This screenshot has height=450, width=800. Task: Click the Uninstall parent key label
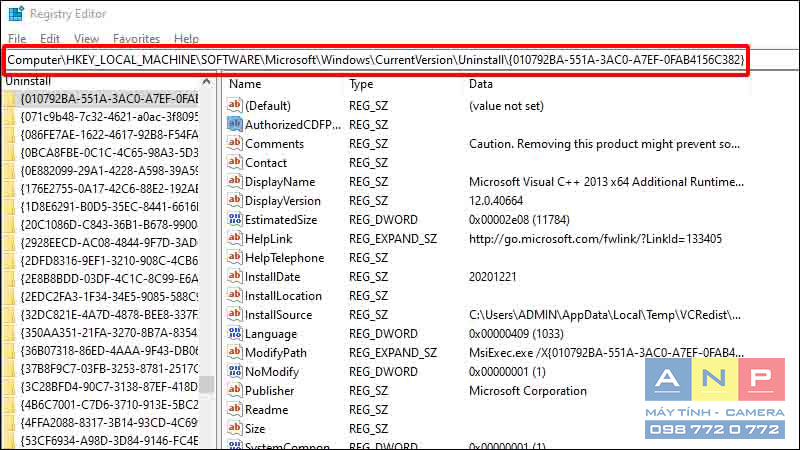pos(28,81)
